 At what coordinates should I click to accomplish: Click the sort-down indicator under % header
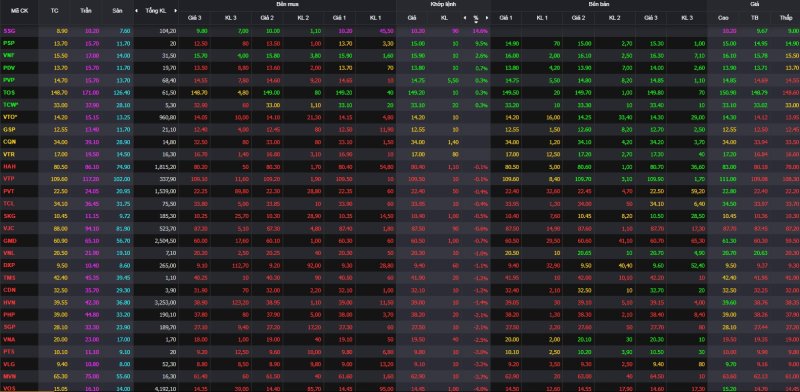click(x=476, y=22)
